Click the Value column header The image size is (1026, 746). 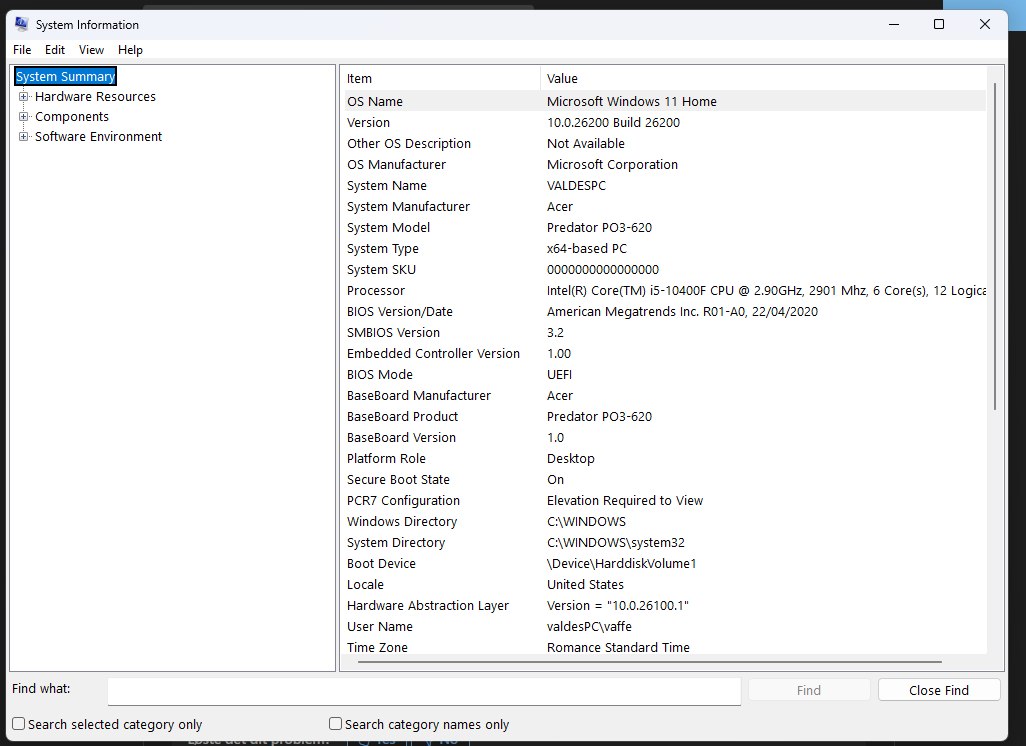[763, 79]
